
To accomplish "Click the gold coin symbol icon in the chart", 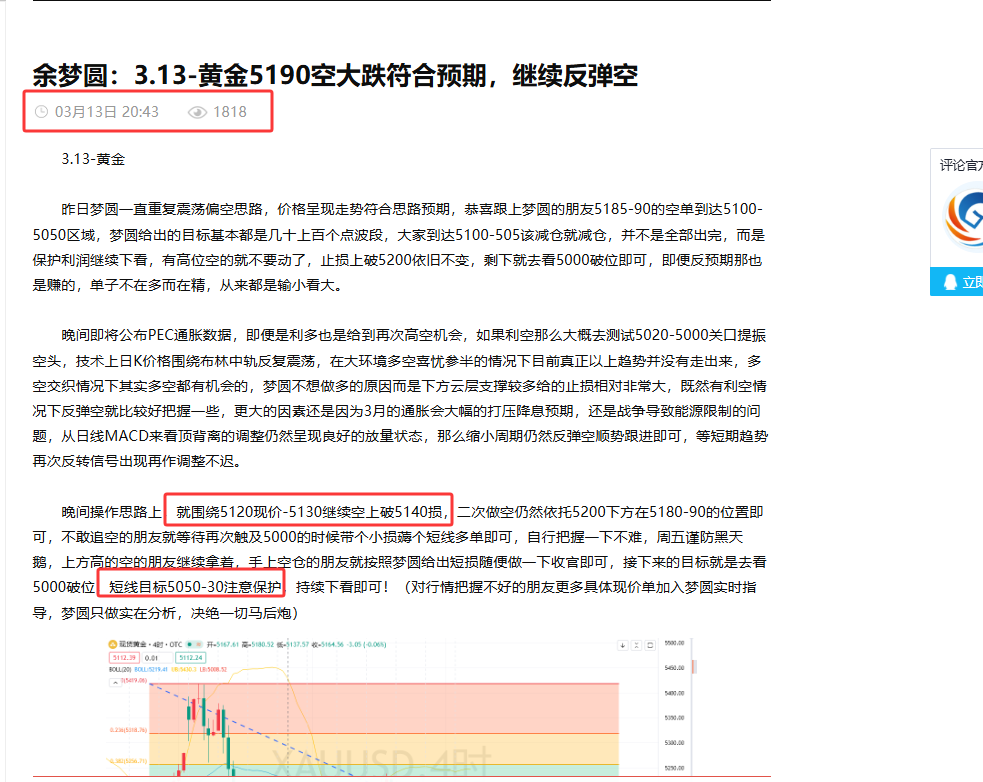I will pyautogui.click(x=112, y=644).
